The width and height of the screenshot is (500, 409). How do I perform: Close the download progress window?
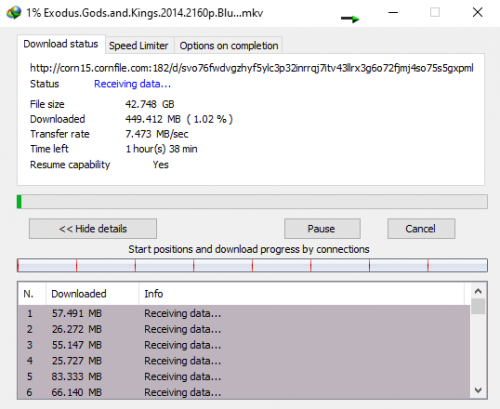pyautogui.click(x=478, y=12)
